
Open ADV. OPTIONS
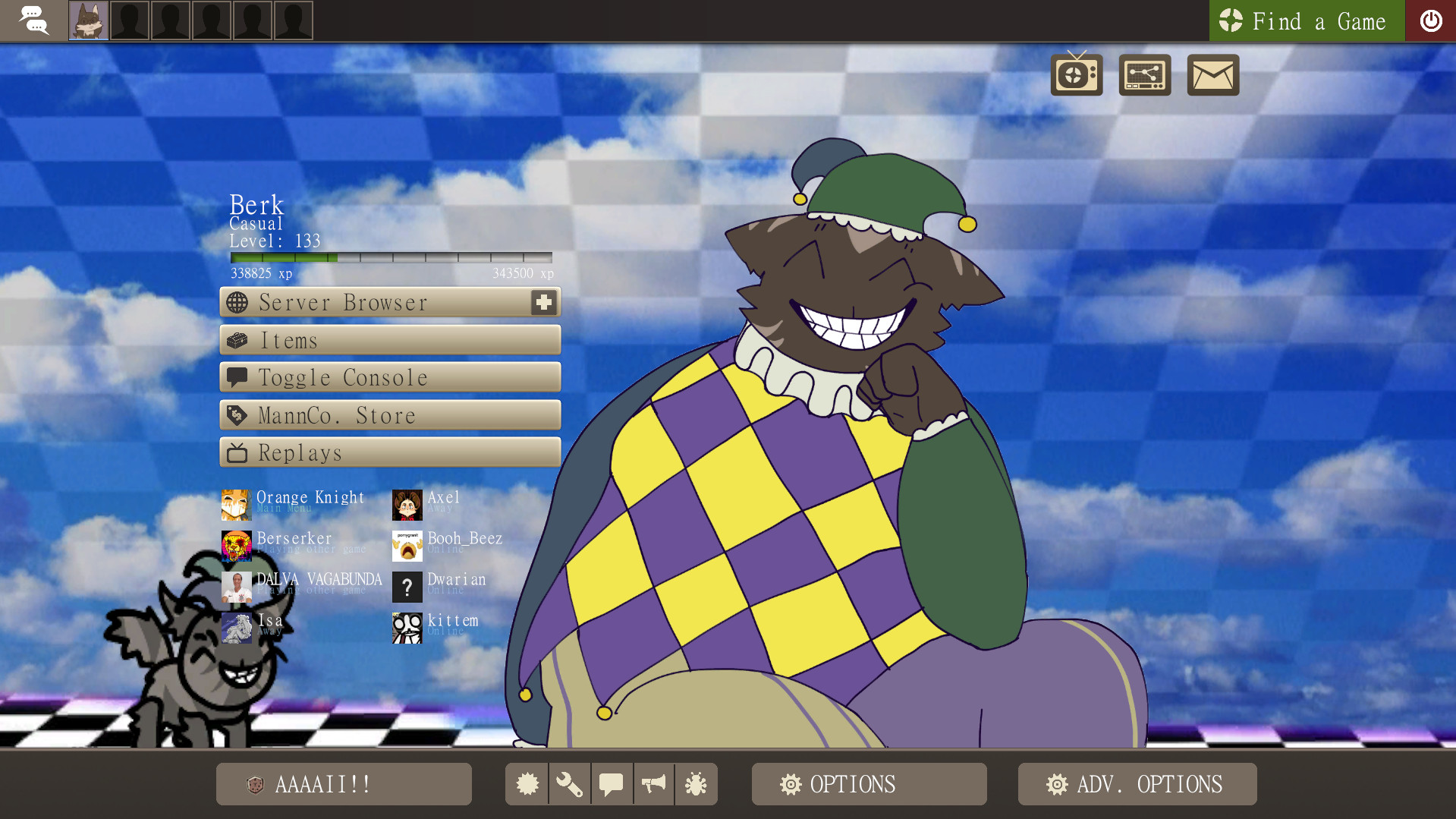coord(1137,784)
